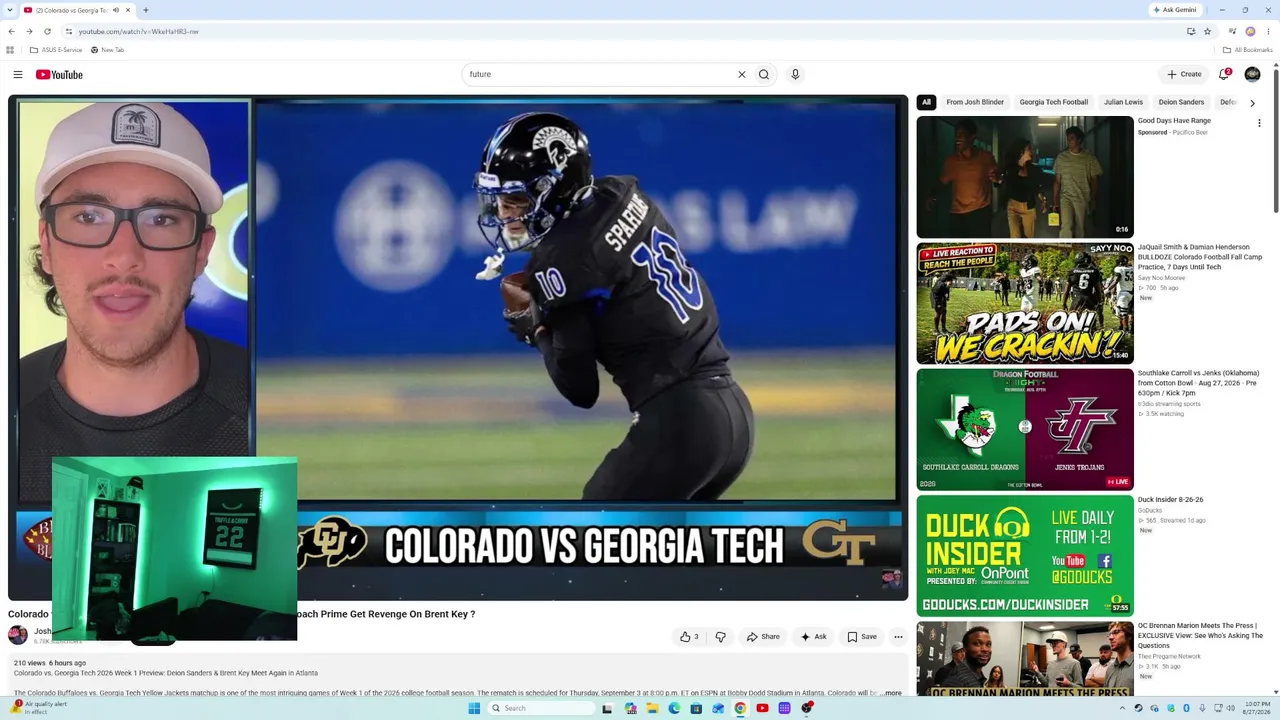The height and width of the screenshot is (720, 1280).
Task: Open the red YouTube app in the taskbar
Action: pyautogui.click(x=762, y=708)
